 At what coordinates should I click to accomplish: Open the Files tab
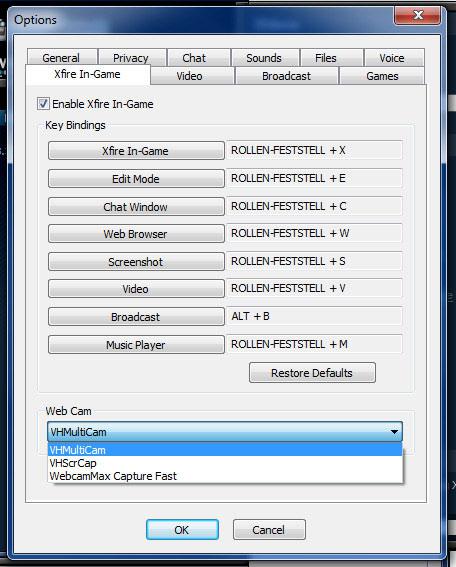coord(332,57)
